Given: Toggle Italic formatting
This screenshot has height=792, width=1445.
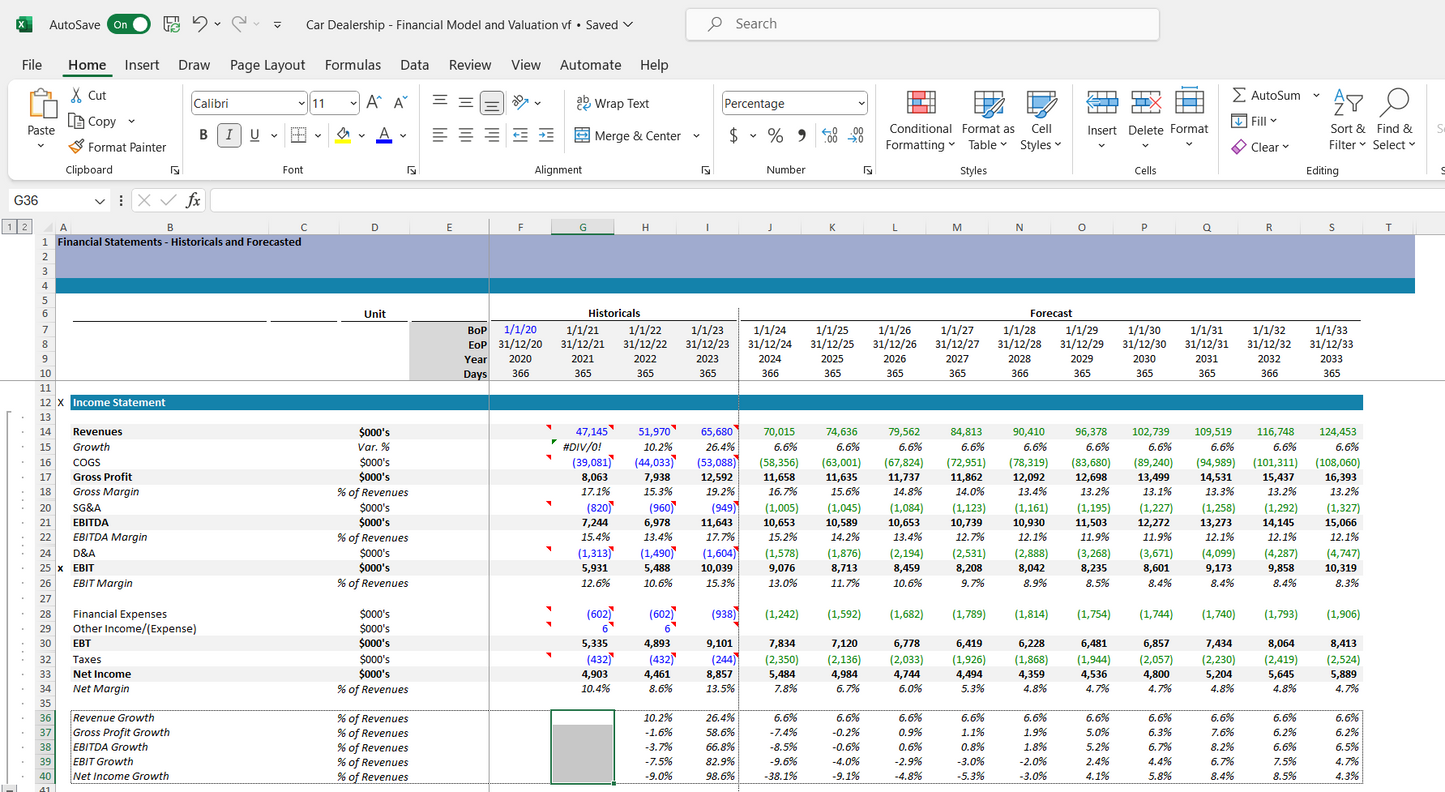Looking at the screenshot, I should pyautogui.click(x=229, y=136).
